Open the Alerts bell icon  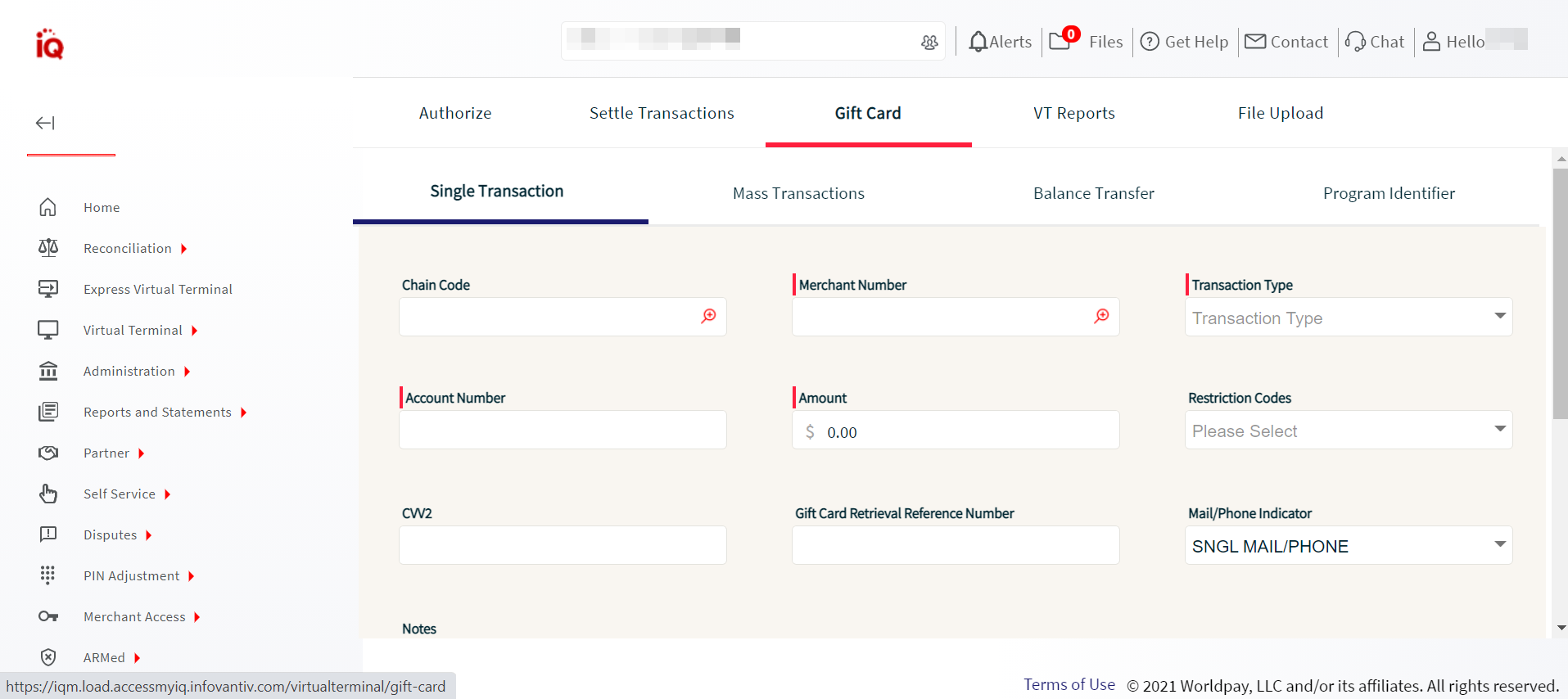[x=978, y=42]
